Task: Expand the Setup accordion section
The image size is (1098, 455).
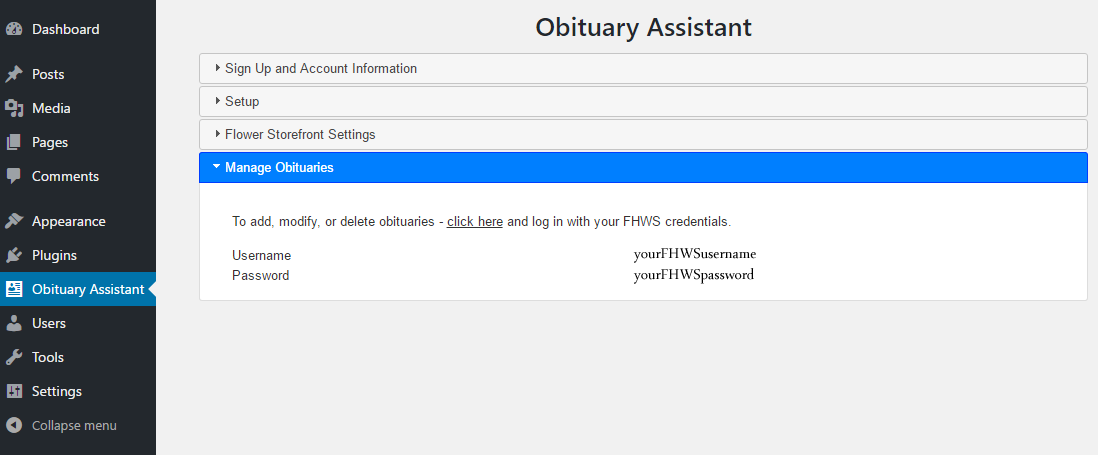Action: pyautogui.click(x=241, y=101)
